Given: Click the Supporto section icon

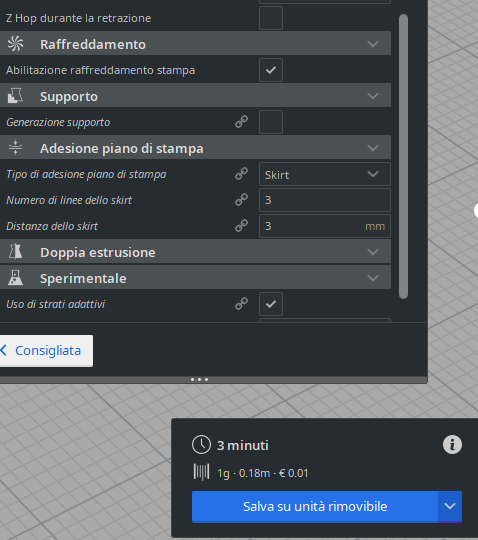Looking at the screenshot, I should 15,96.
